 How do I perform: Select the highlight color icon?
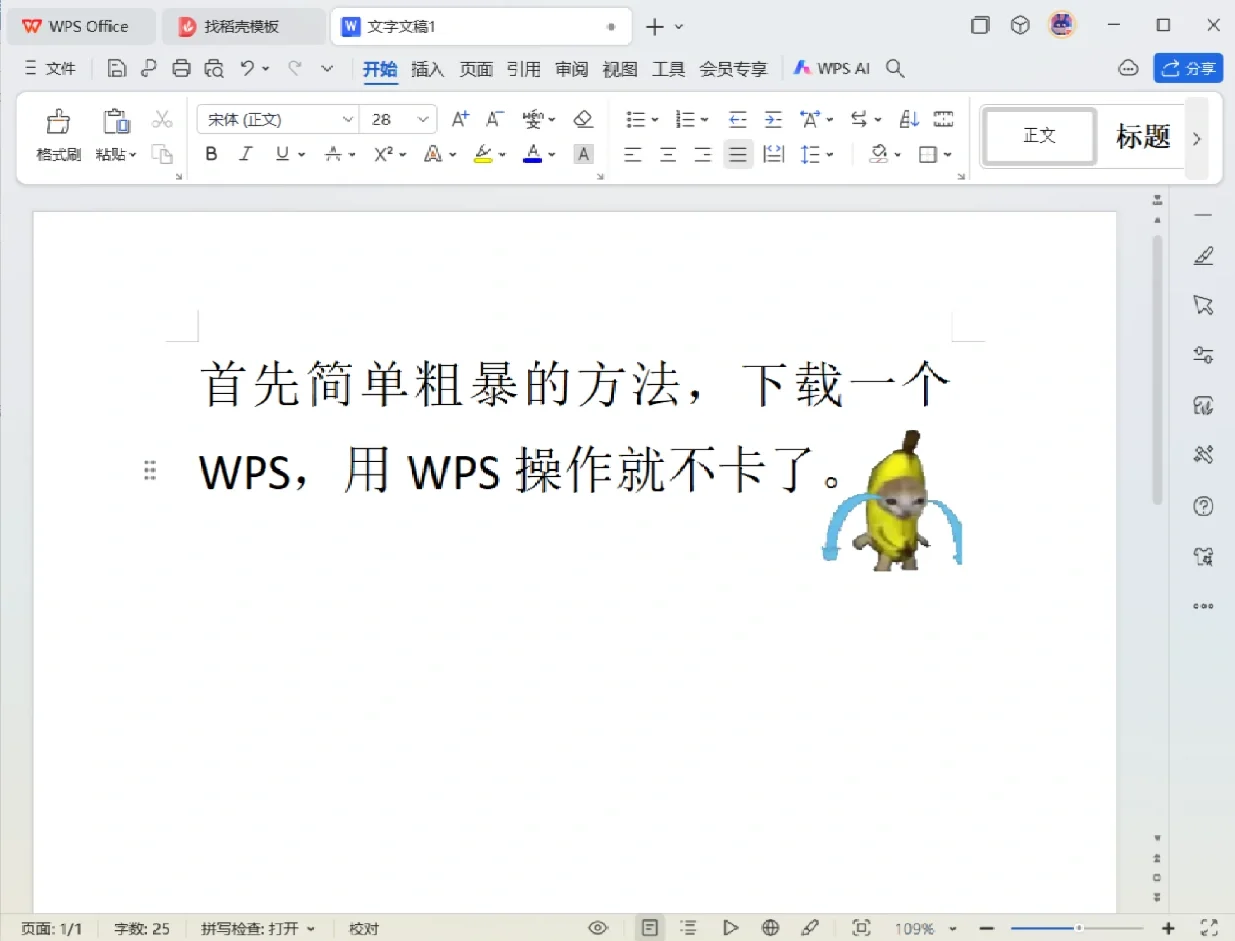[x=483, y=154]
